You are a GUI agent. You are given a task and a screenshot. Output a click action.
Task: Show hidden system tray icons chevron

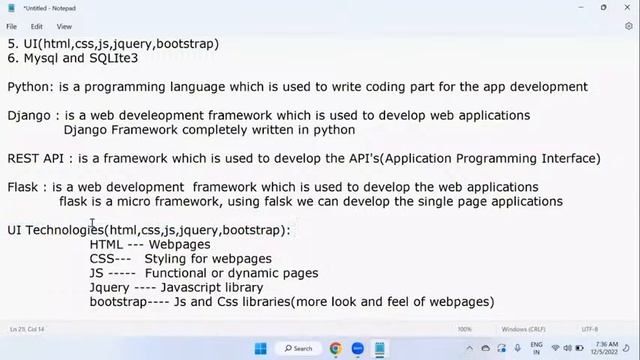click(x=469, y=349)
